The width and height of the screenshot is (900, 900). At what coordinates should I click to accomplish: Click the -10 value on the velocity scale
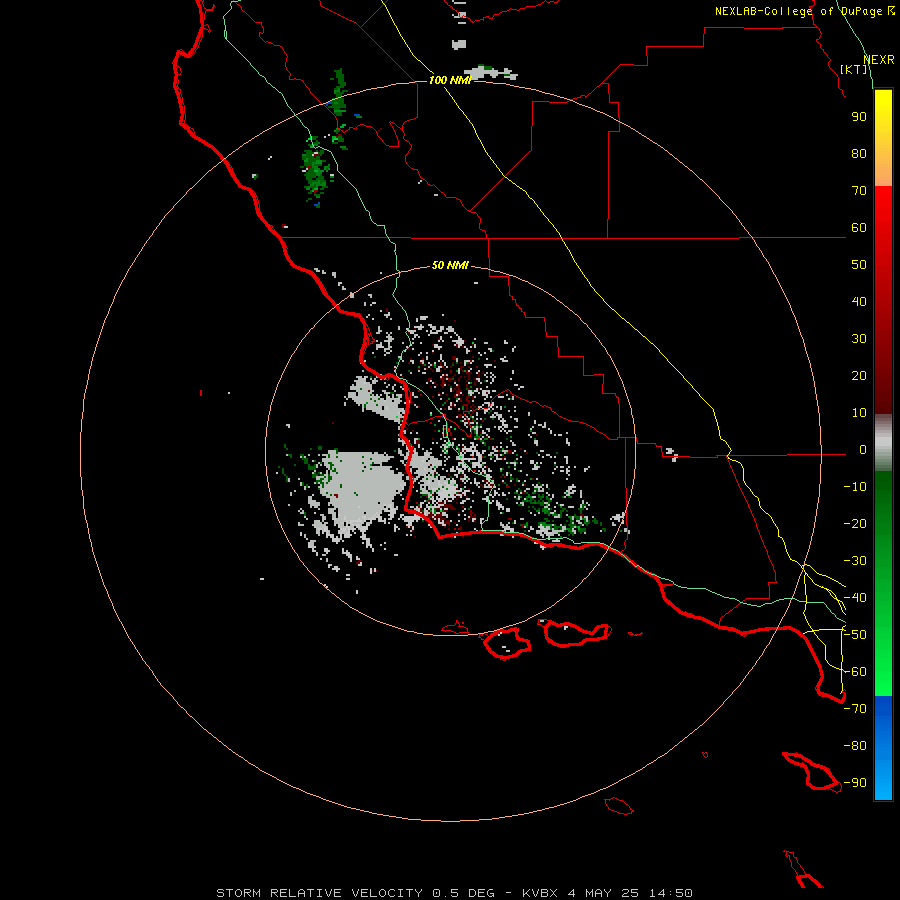tap(855, 487)
